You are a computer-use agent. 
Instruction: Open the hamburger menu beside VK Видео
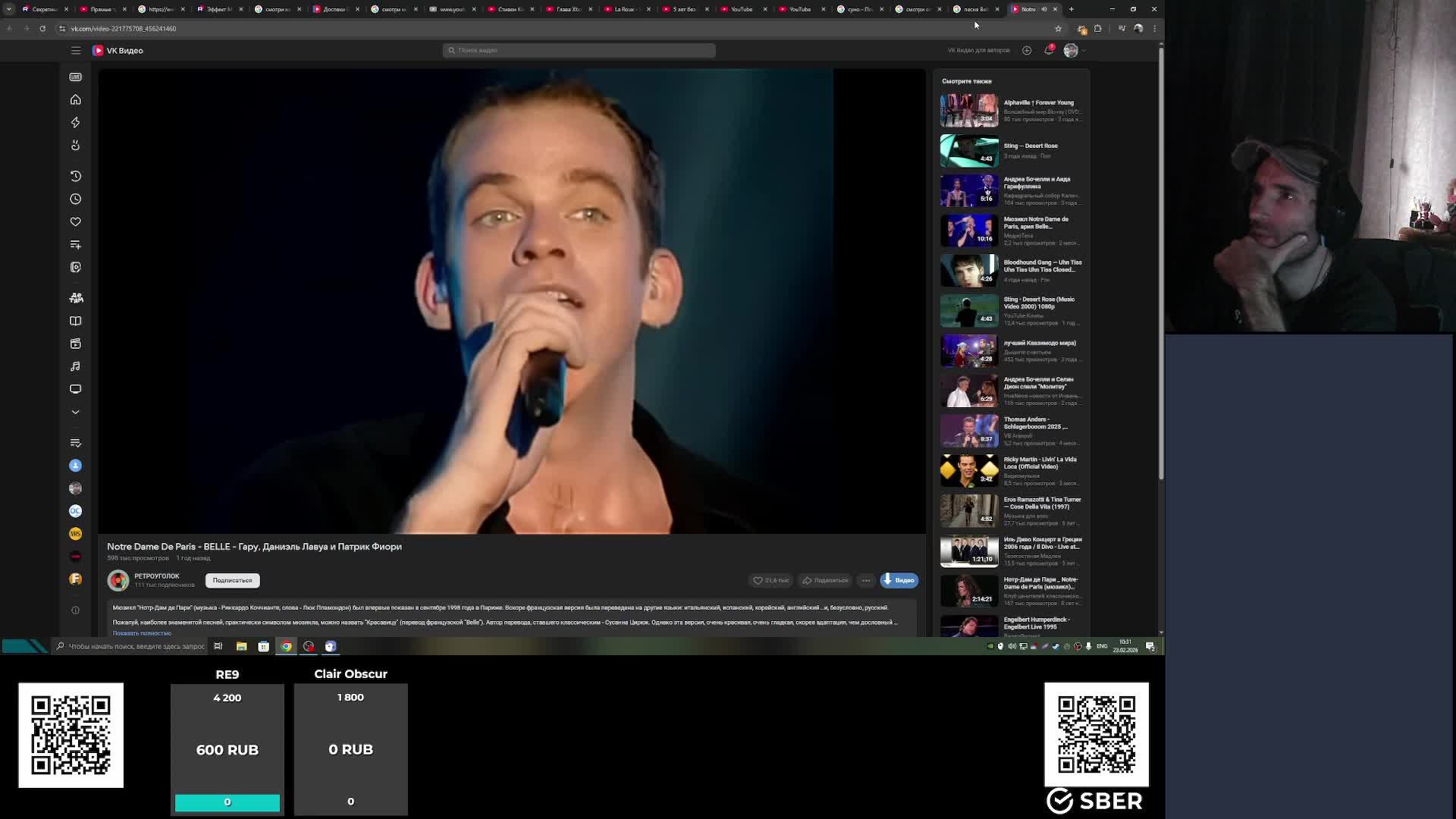(76, 51)
